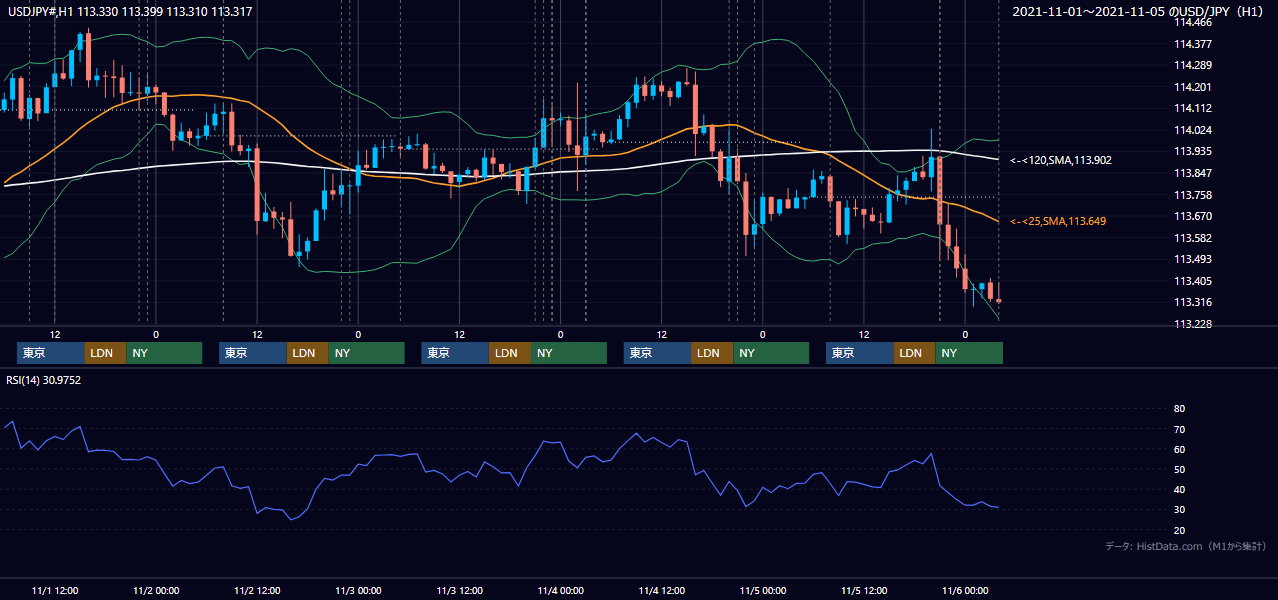Click price axis label 113.405
This screenshot has height=600, width=1278.
click(x=1192, y=281)
